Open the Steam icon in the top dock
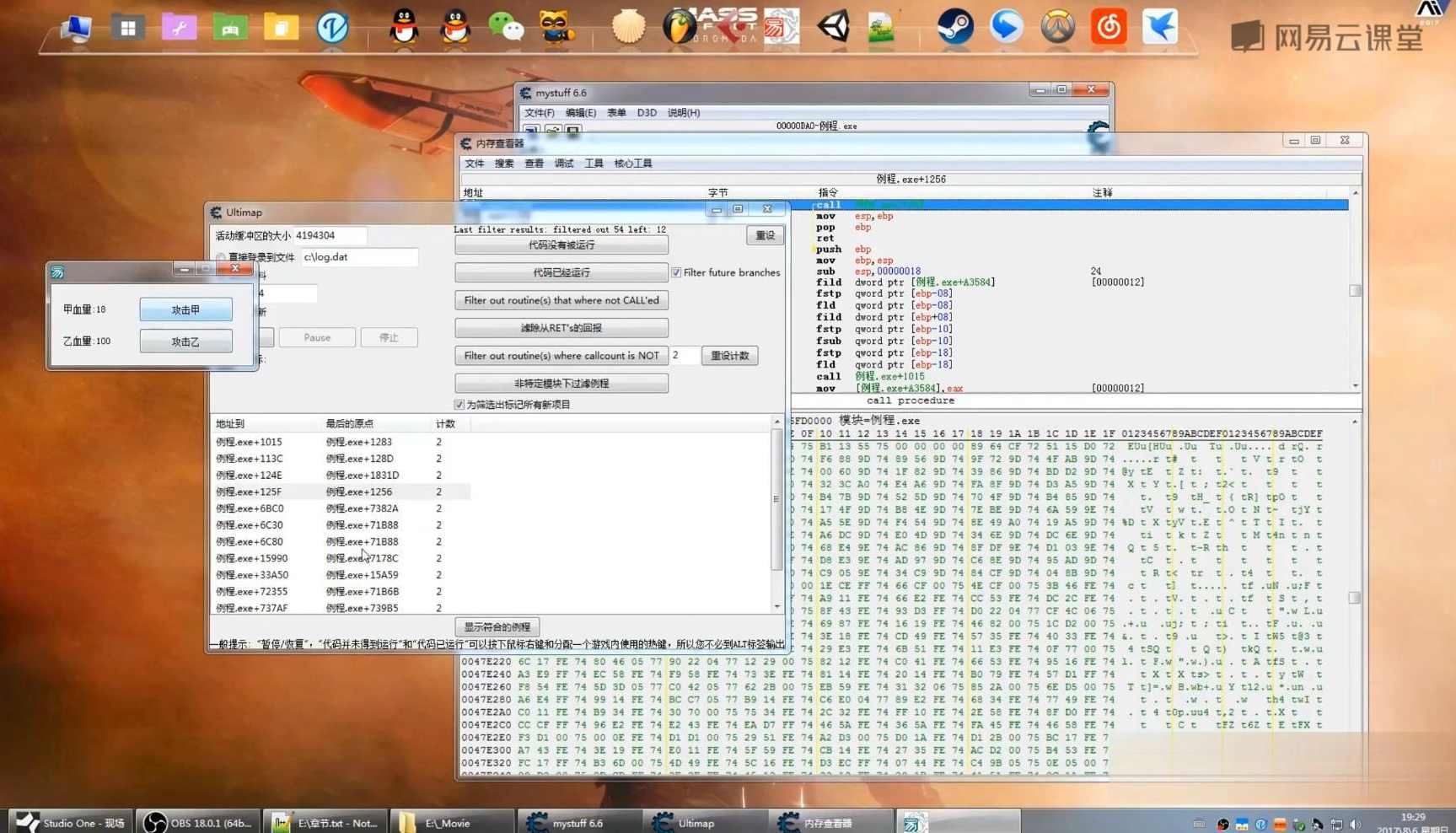This screenshot has width=1456, height=833. [955, 27]
